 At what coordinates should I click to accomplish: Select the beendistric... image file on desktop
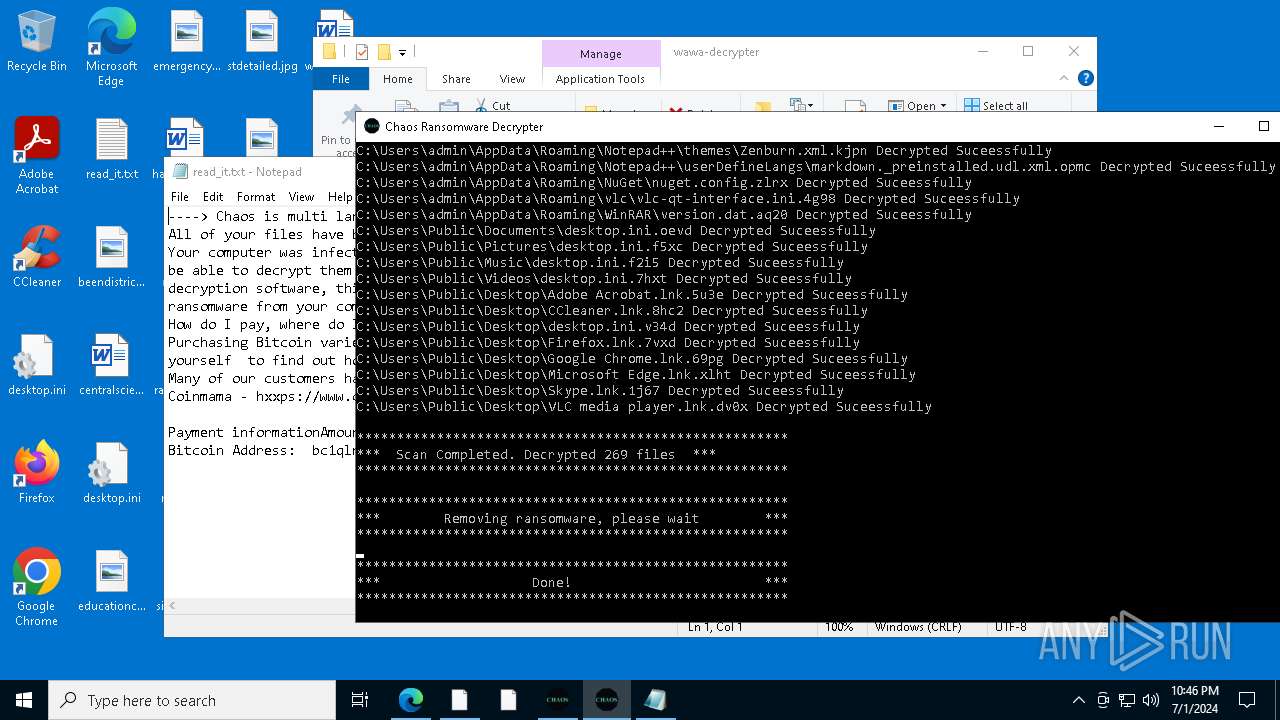coord(112,256)
